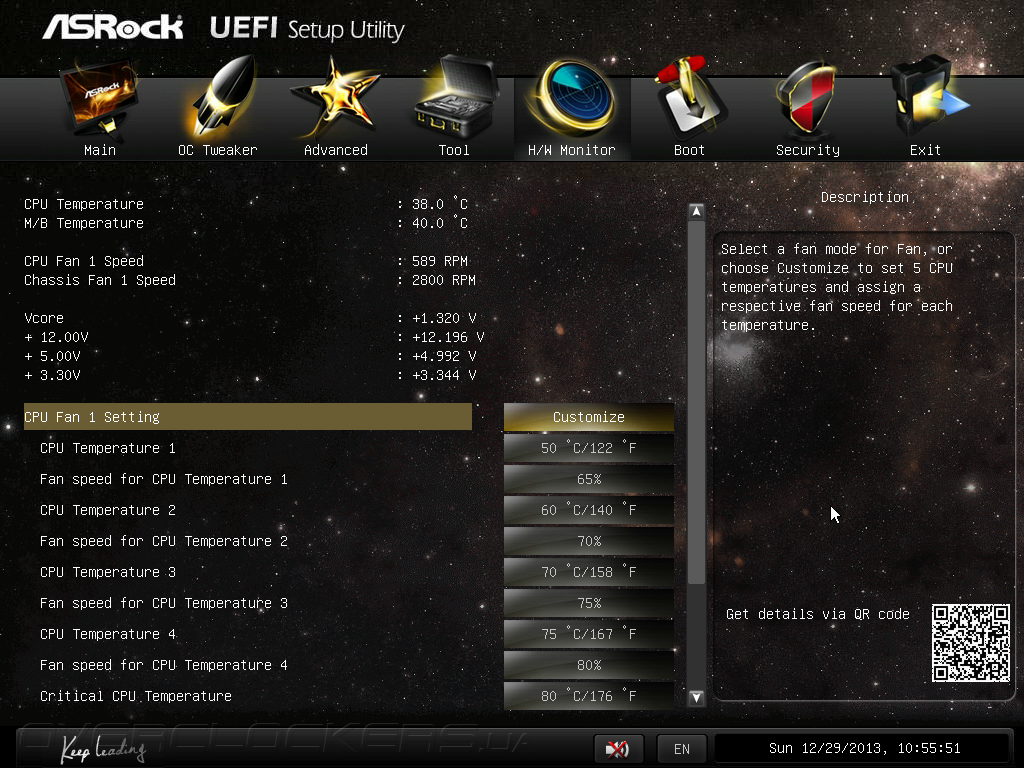The width and height of the screenshot is (1024, 768).
Task: Click the CPU Fan 1 Speed 589 RPM value
Action: (x=440, y=261)
